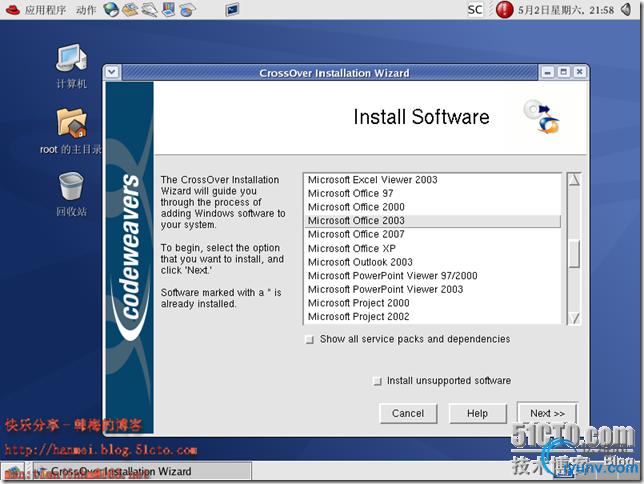This screenshot has height=484, width=644.
Task: Launch the word processor pen icon in panel
Action: 150,9
